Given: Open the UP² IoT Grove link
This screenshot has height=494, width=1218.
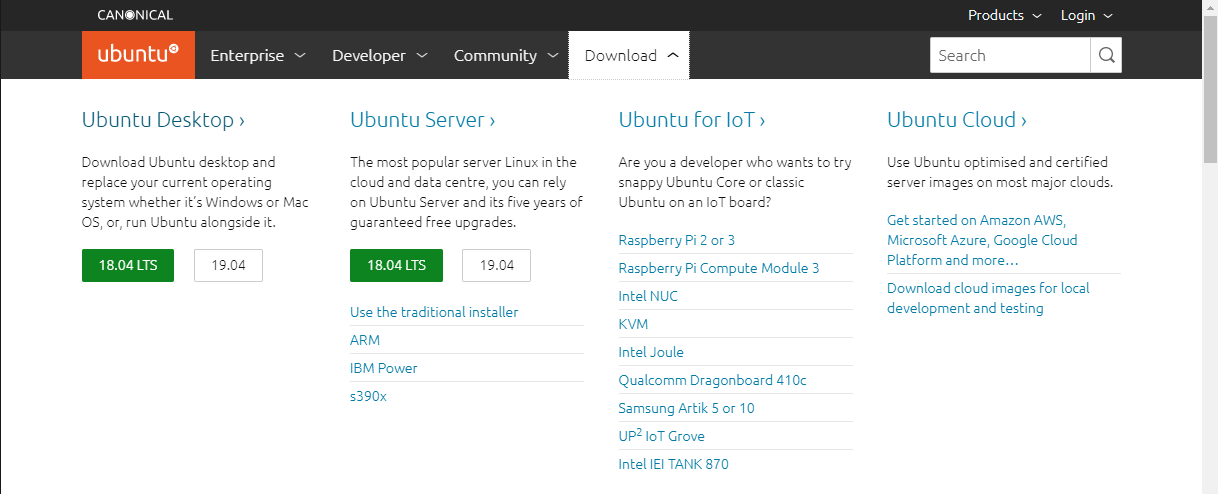Looking at the screenshot, I should coord(662,436).
